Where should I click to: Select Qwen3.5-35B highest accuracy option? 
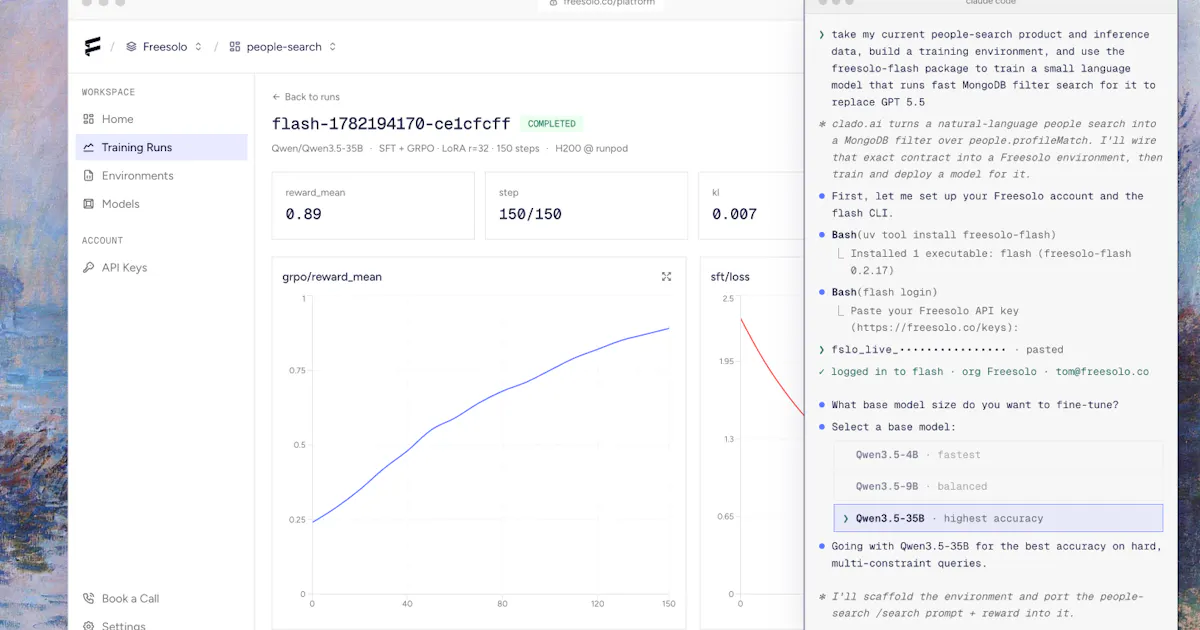[x=998, y=519]
